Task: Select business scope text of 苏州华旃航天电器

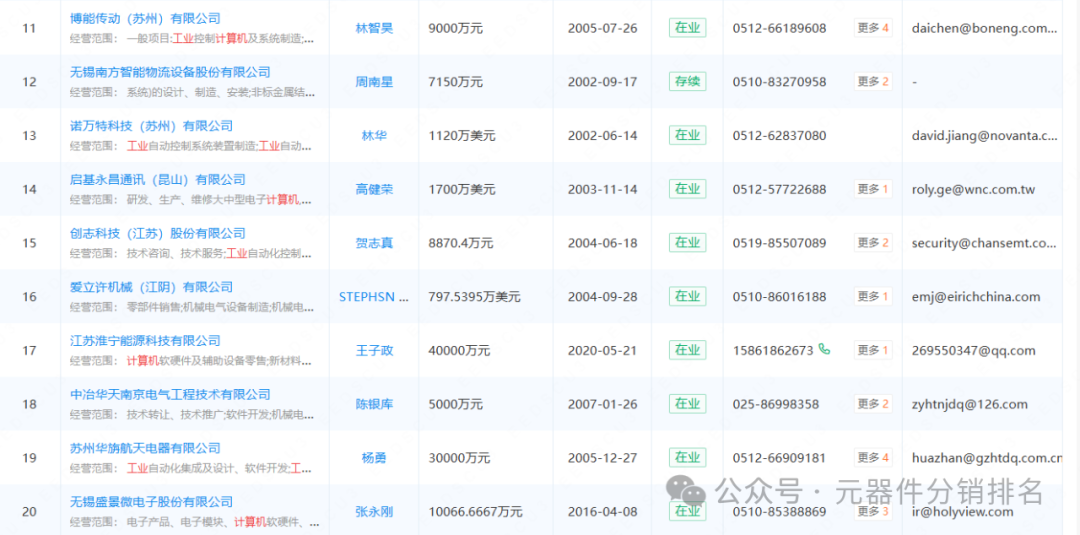Action: (x=190, y=469)
